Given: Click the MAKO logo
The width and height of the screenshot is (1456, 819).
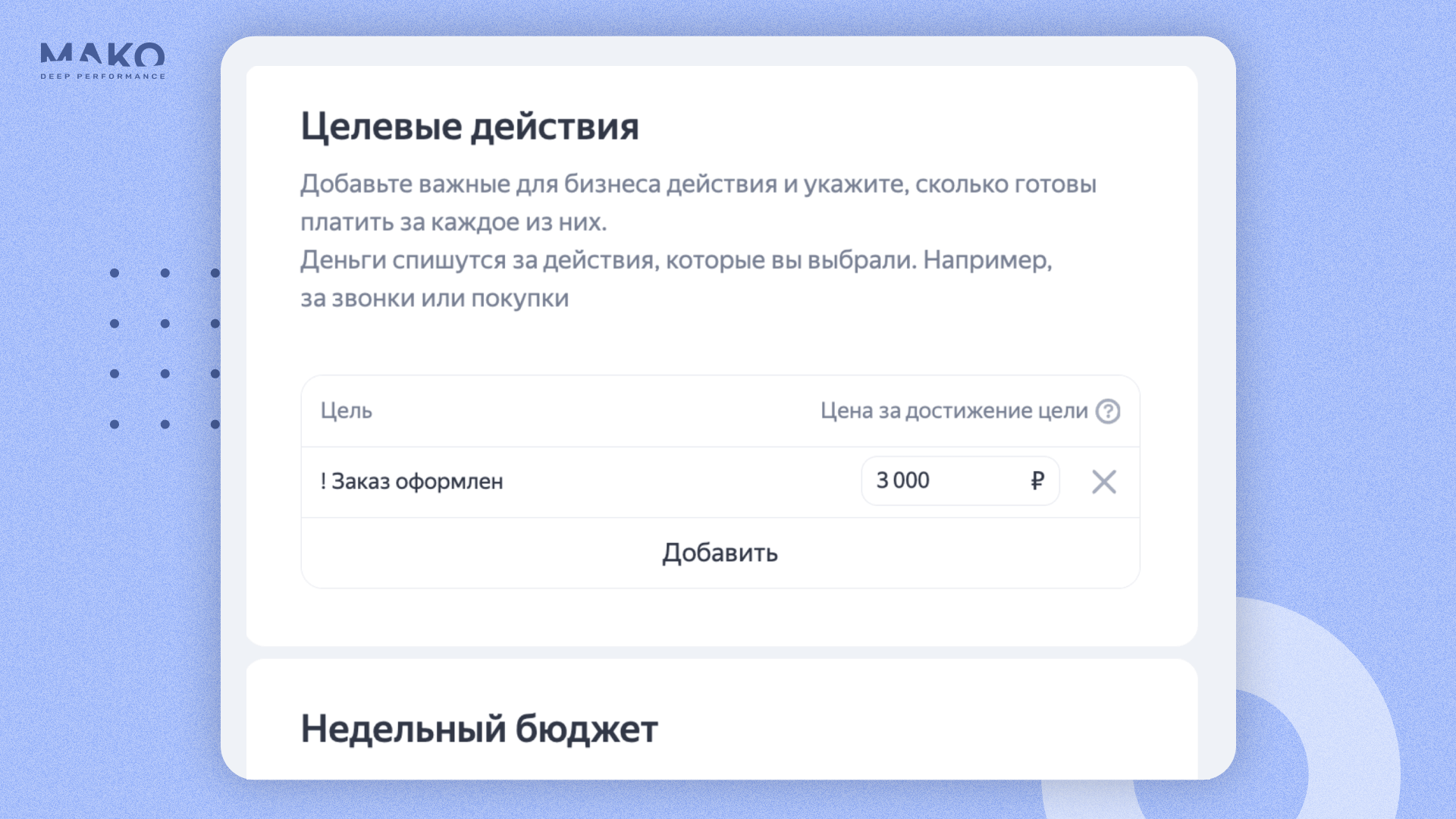Looking at the screenshot, I should click(x=102, y=55).
